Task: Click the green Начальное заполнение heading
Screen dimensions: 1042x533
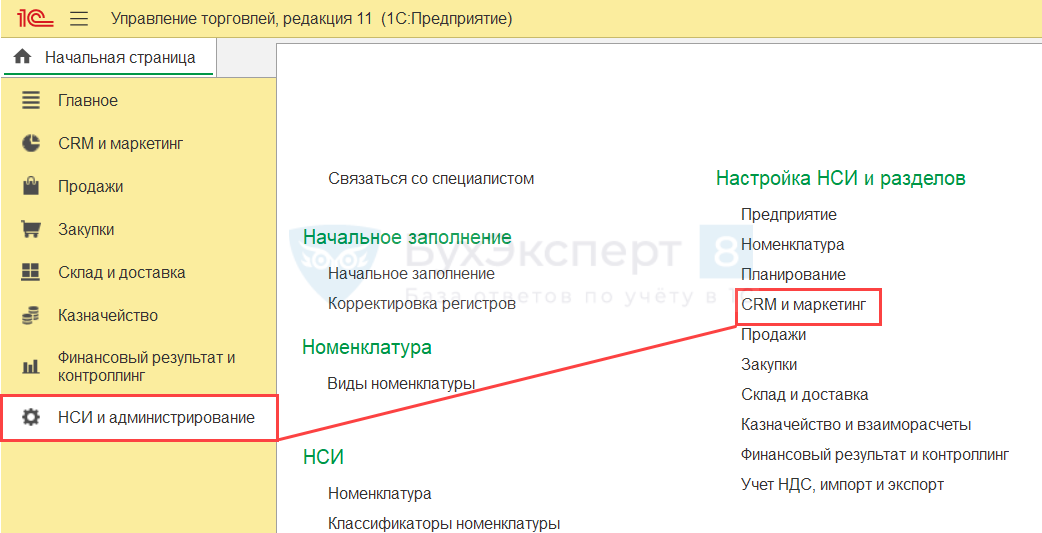Action: 407,237
